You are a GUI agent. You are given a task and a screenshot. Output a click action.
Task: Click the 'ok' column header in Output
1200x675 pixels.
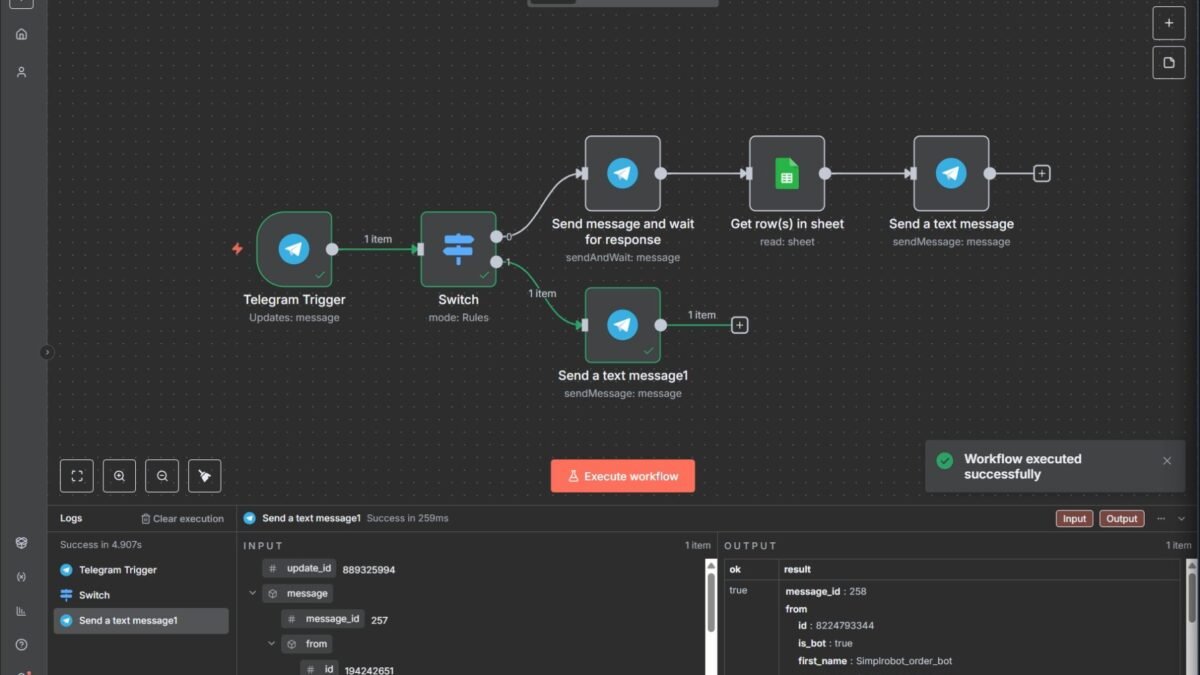pyautogui.click(x=736, y=569)
